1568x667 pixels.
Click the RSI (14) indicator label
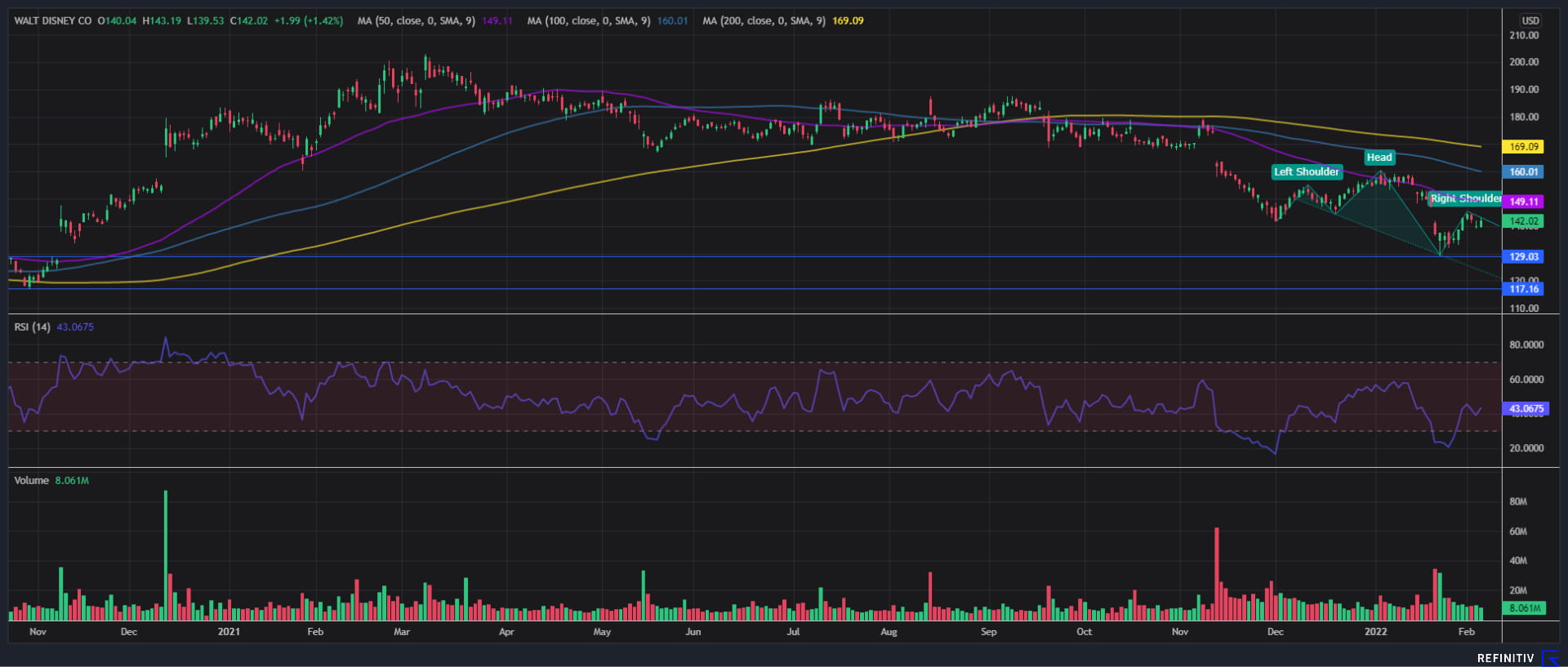(32, 327)
